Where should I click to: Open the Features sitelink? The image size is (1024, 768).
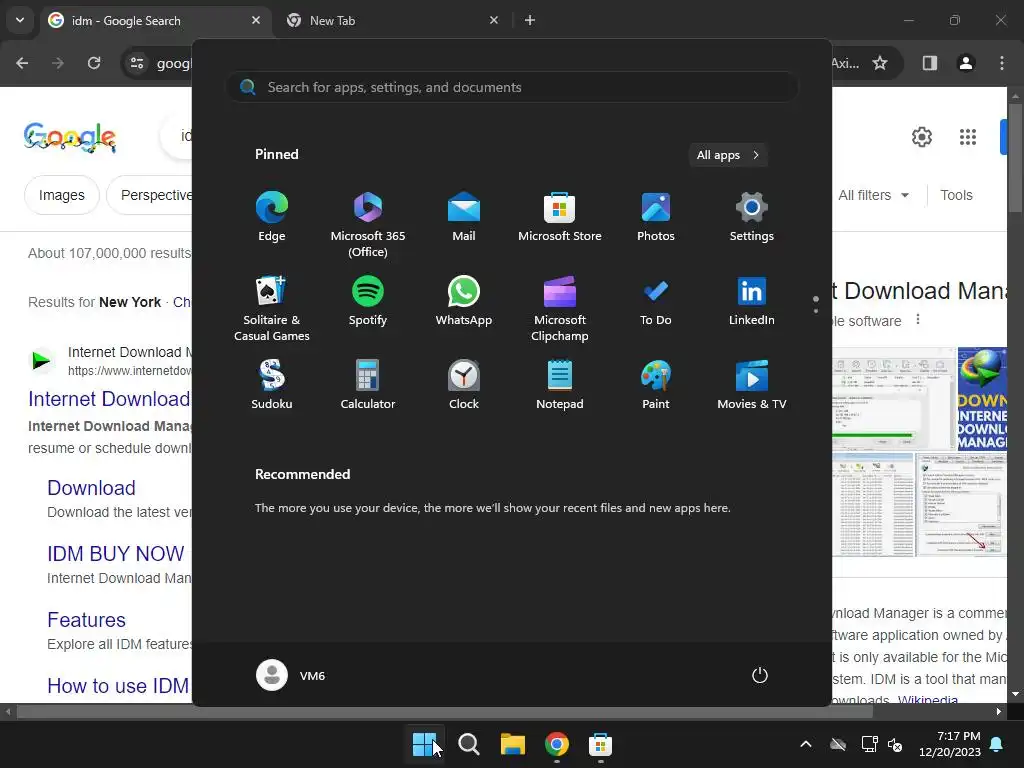[86, 620]
